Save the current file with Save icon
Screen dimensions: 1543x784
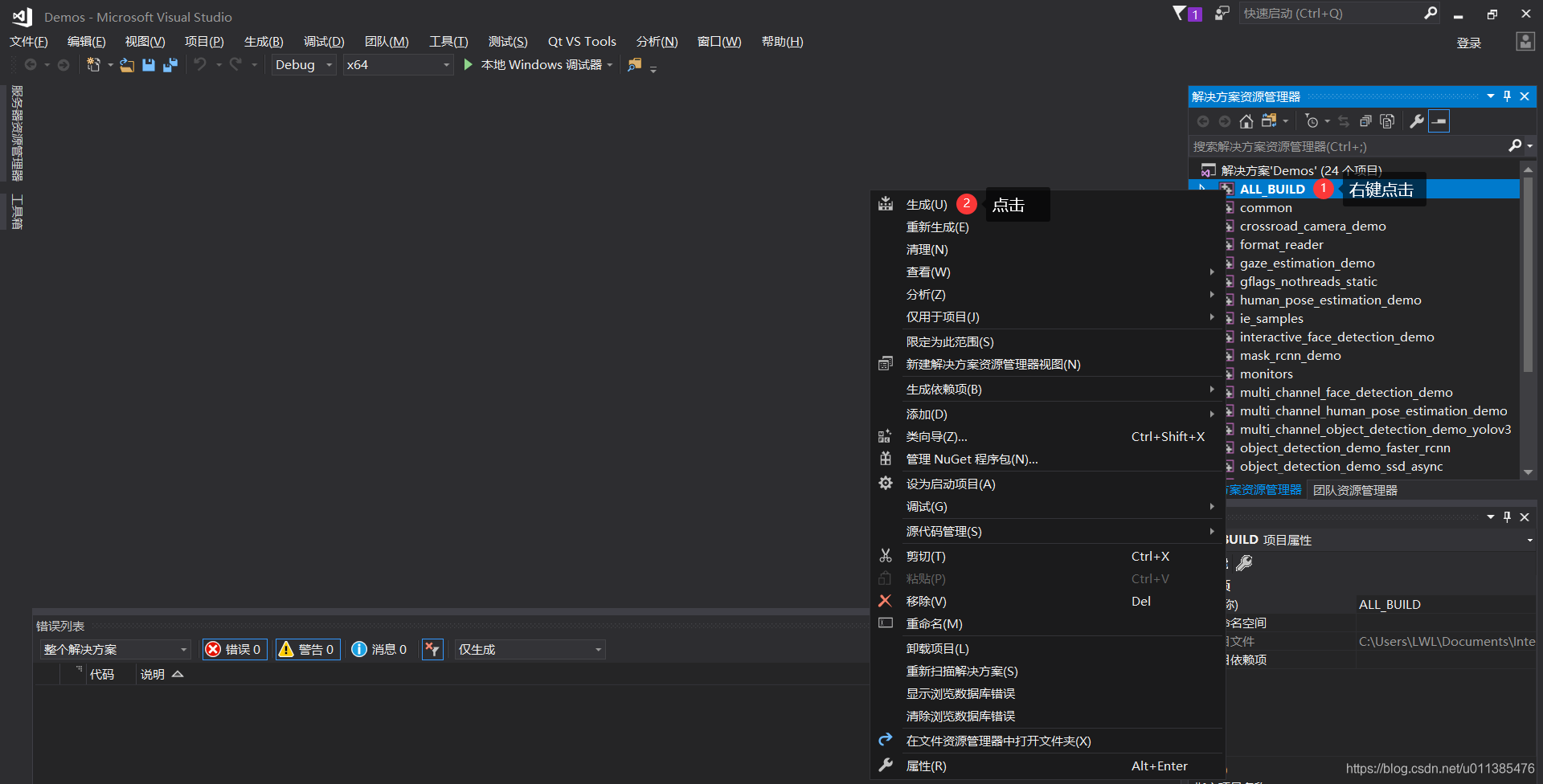tap(149, 65)
